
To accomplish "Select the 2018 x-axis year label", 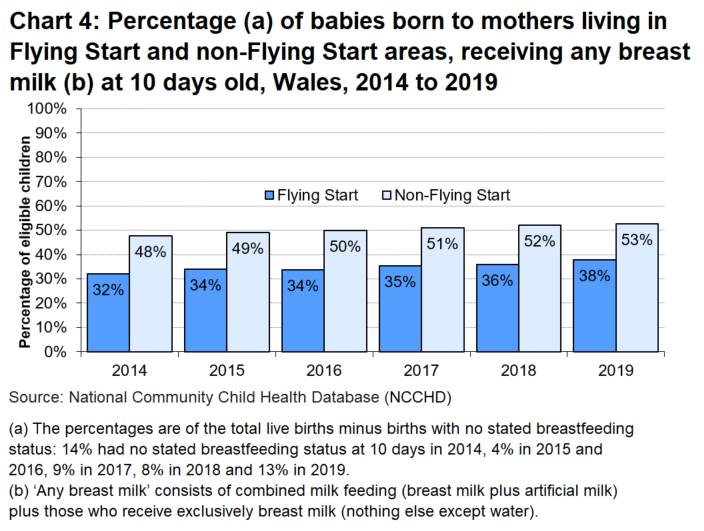I will click(x=518, y=367).
